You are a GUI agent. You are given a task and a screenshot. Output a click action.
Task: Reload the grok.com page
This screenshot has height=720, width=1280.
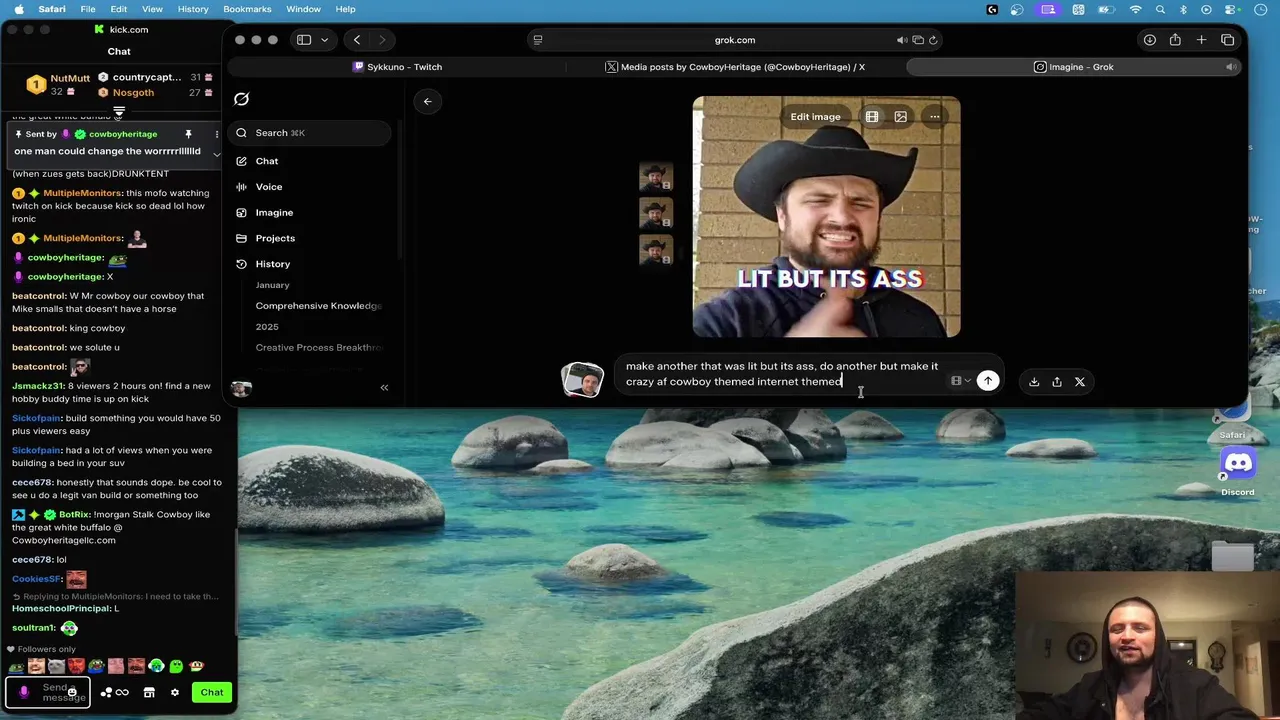[x=933, y=40]
